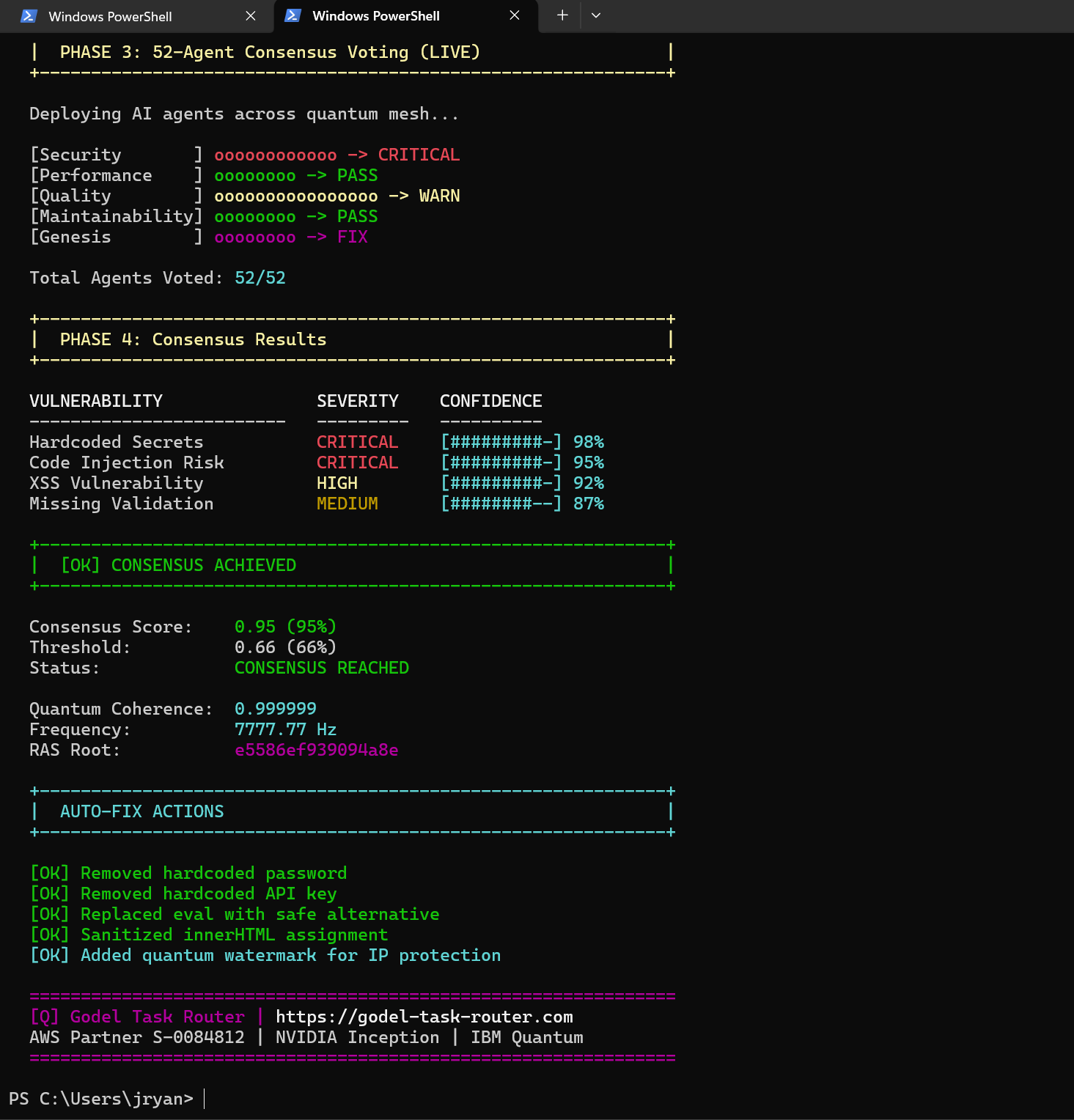
Task: Open a new tab with the plus icon
Action: pyautogui.click(x=560, y=15)
